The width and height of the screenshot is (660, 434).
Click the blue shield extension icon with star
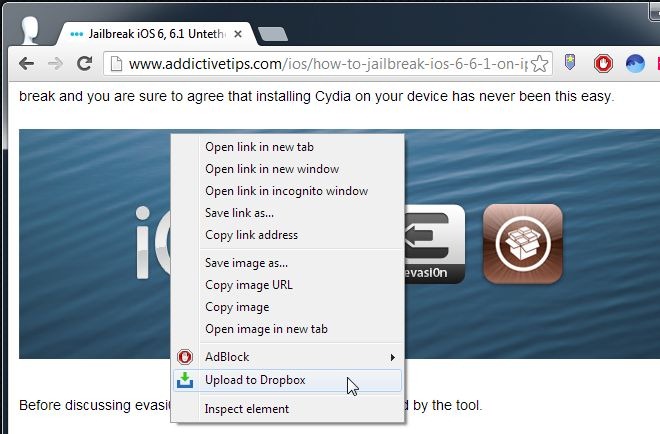coord(570,63)
